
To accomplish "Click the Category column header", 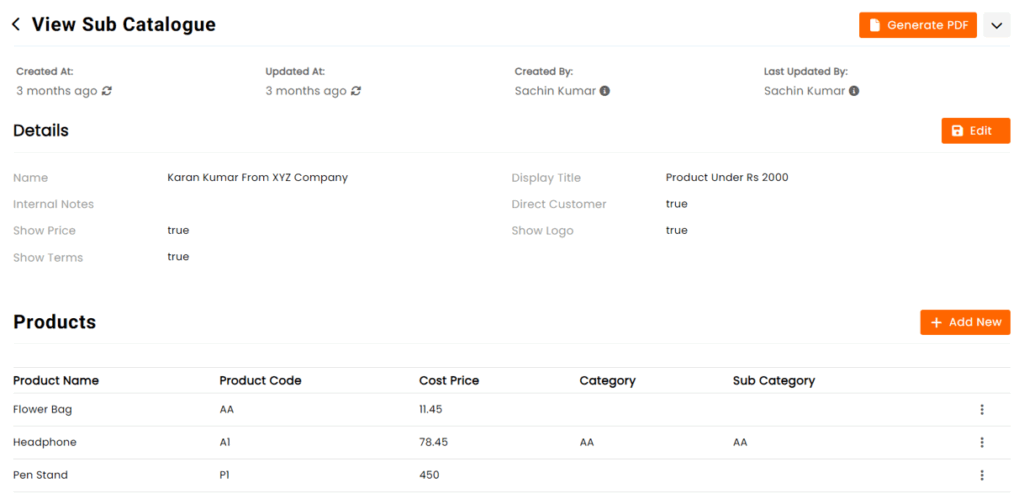I will [x=607, y=380].
